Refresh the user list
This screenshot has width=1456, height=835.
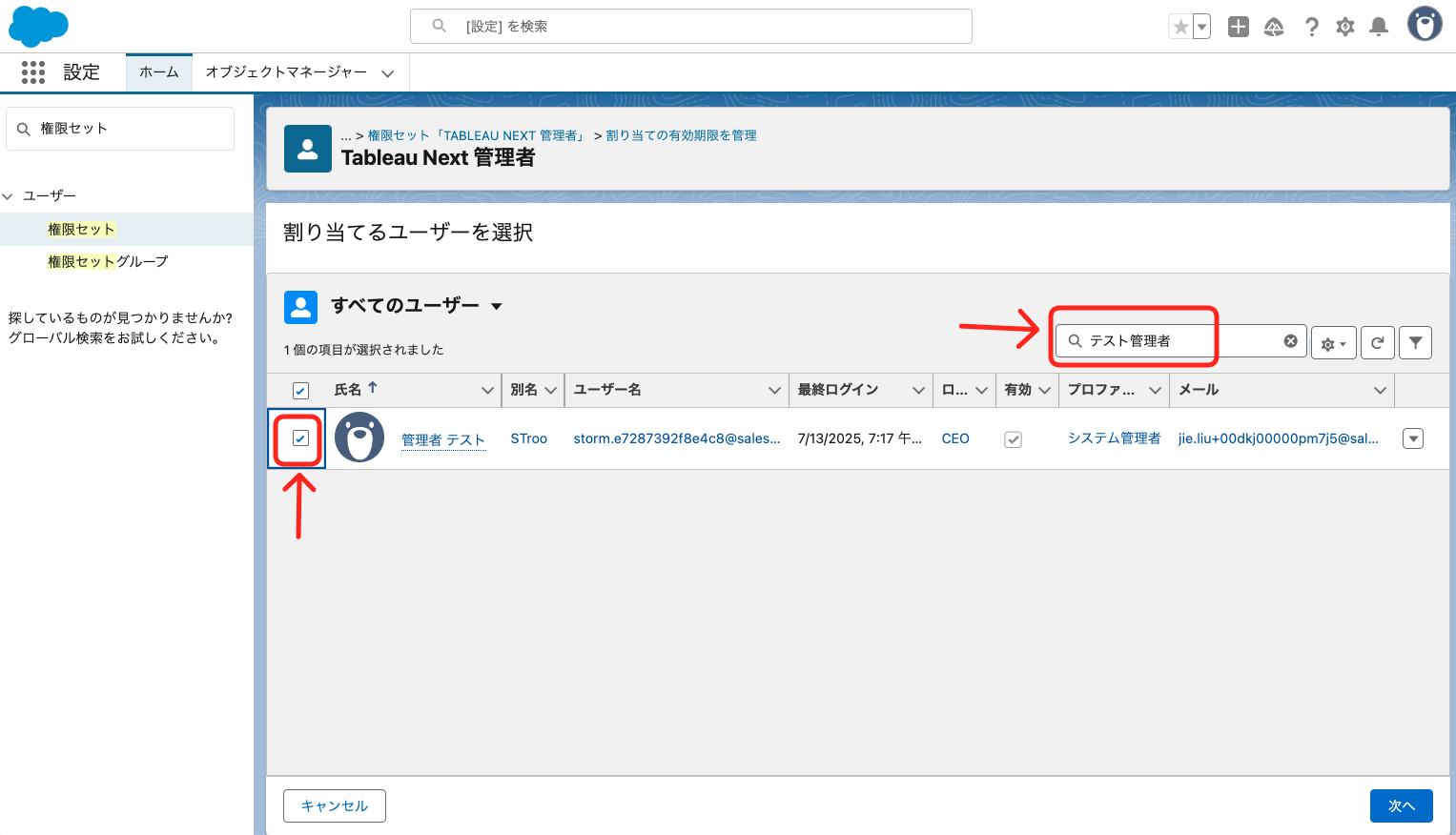(1378, 343)
